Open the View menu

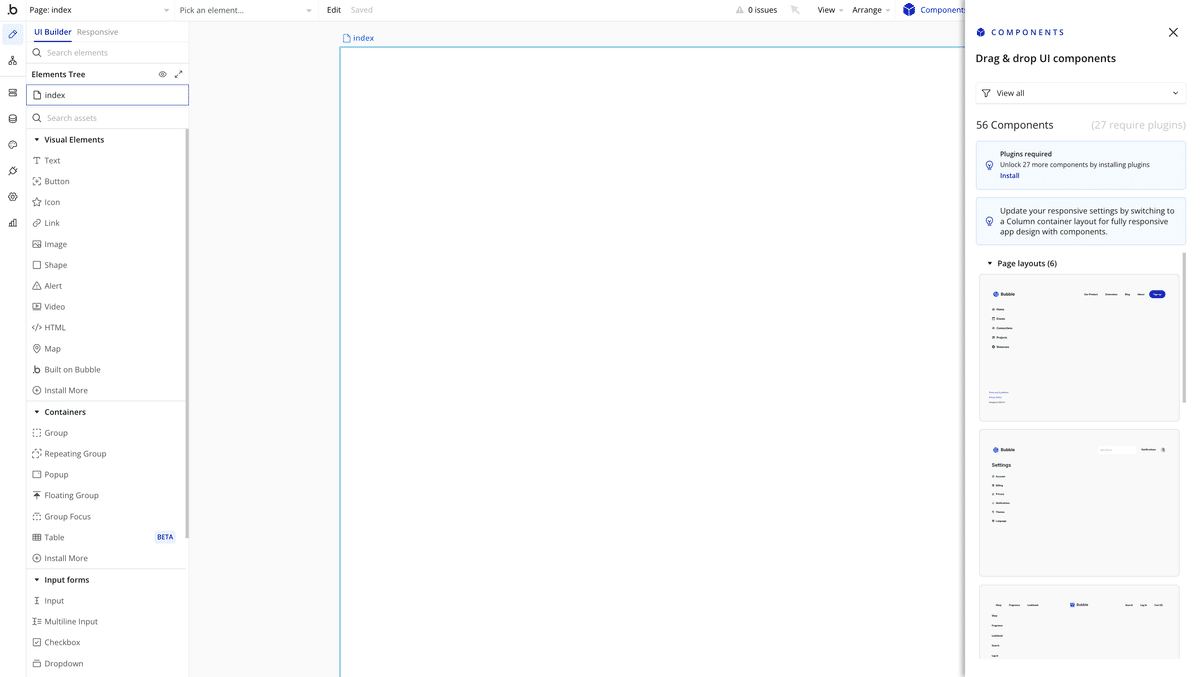pos(830,10)
